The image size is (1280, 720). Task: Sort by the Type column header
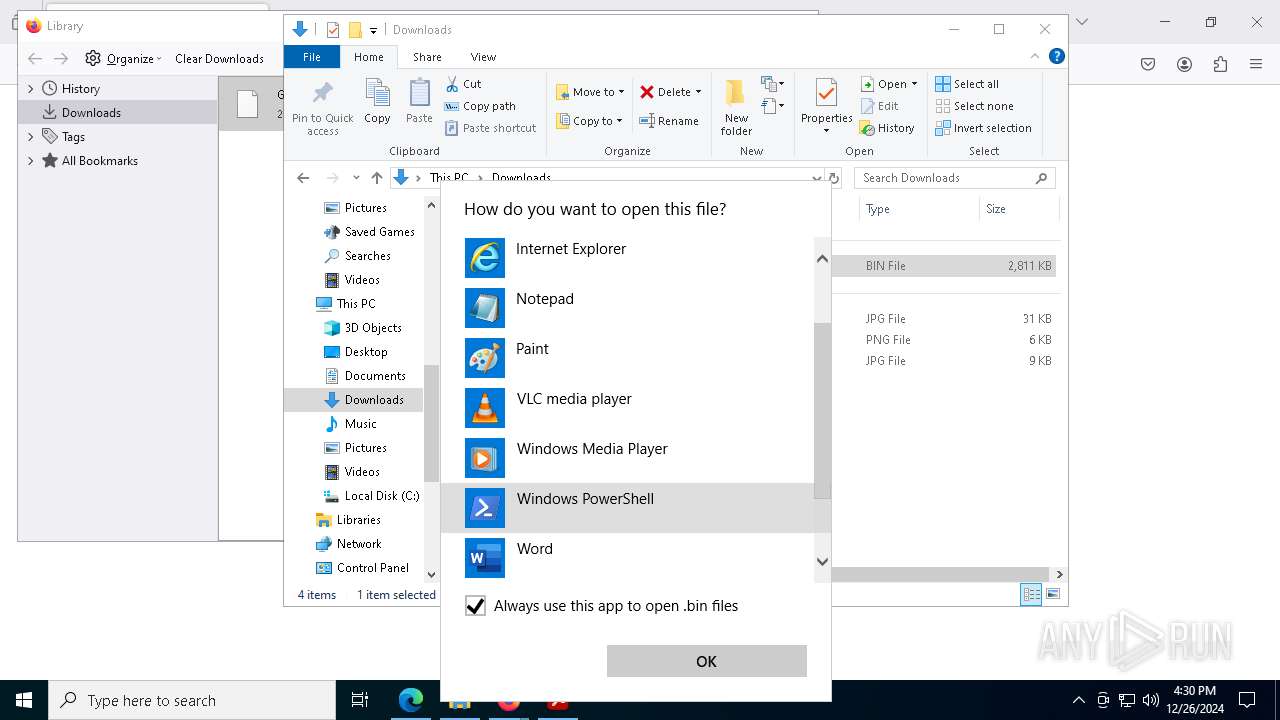[917, 209]
